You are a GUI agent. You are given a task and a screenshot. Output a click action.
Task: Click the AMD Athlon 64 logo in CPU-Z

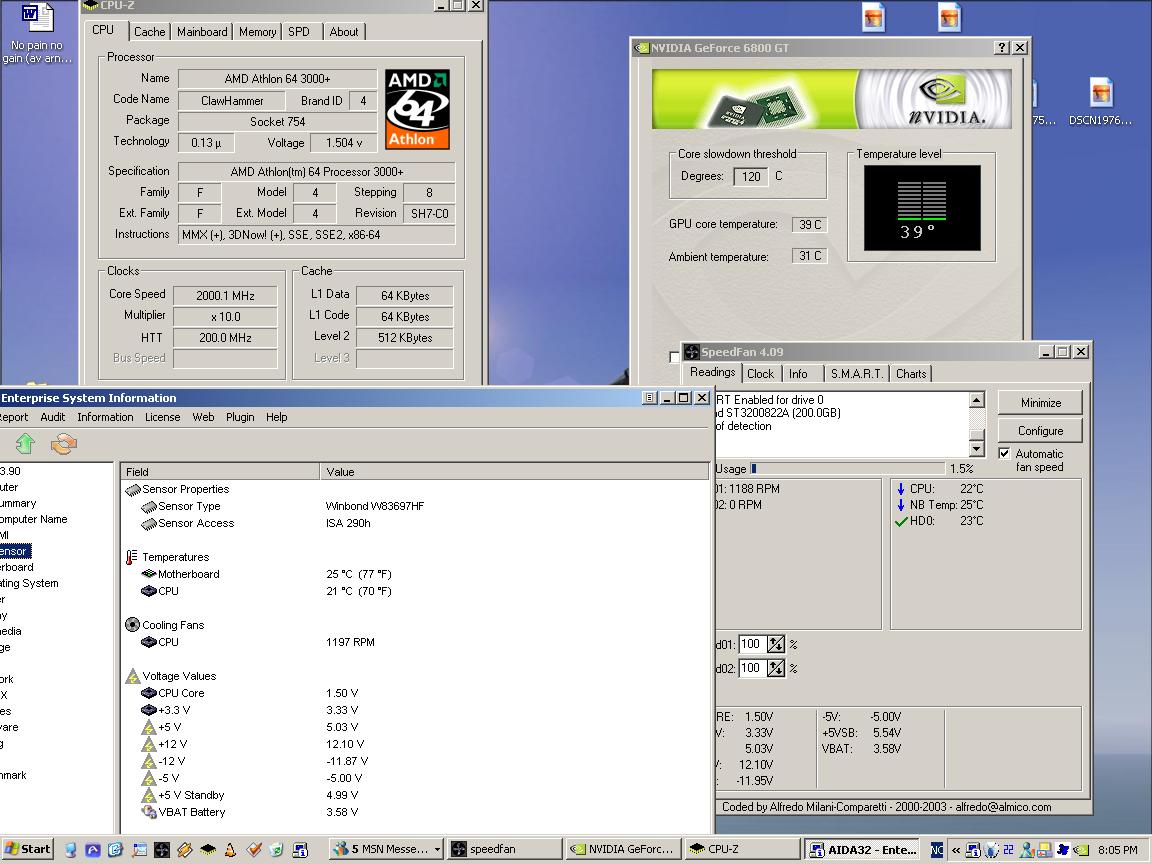417,109
